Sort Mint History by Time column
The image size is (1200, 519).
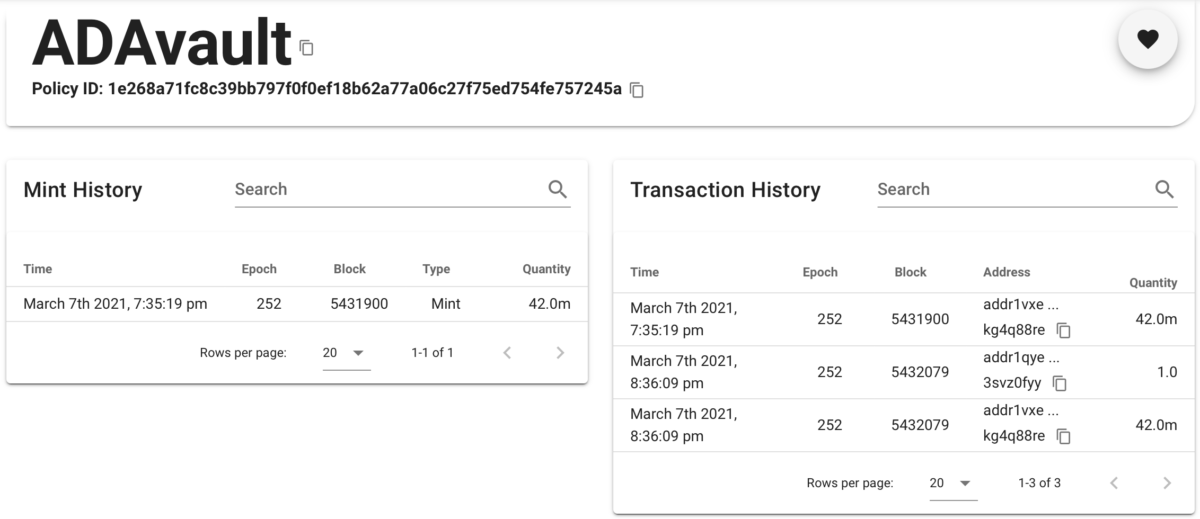38,269
